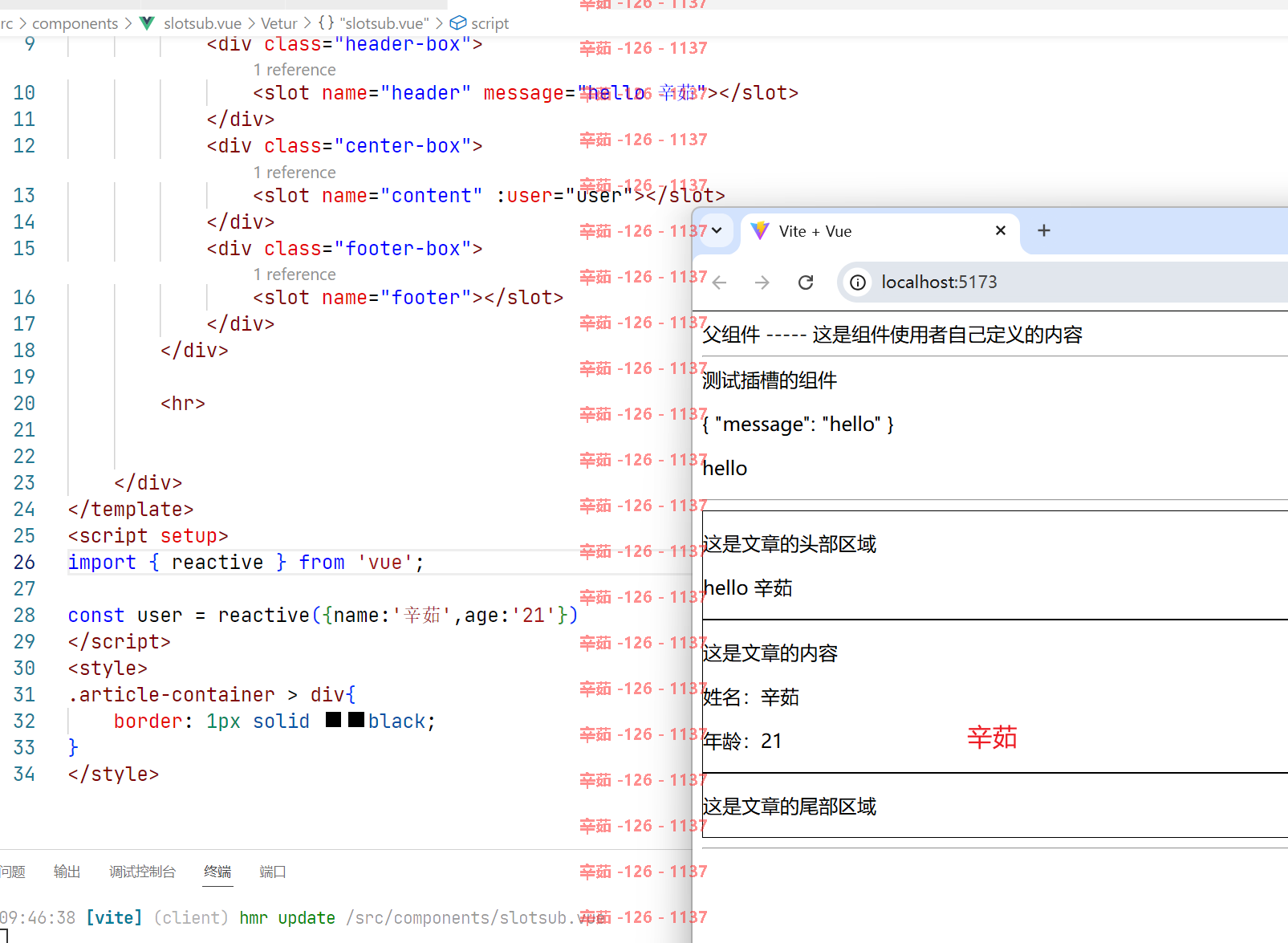Open the 问题 panel tab
This screenshot has width=1288, height=943.
tap(13, 872)
